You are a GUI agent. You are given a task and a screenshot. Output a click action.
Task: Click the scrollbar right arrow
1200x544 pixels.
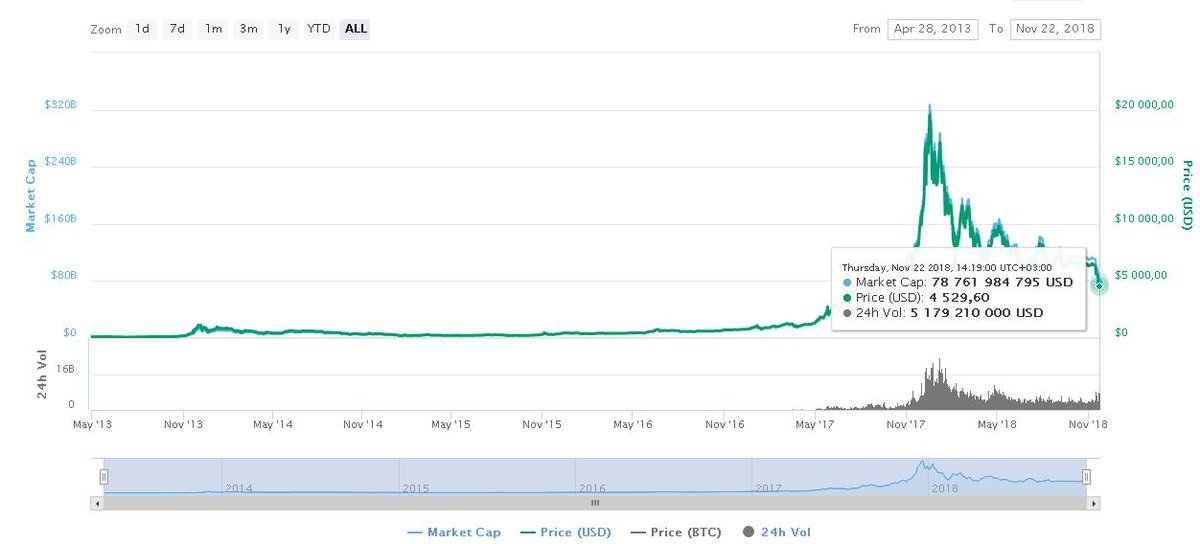pos(1095,503)
